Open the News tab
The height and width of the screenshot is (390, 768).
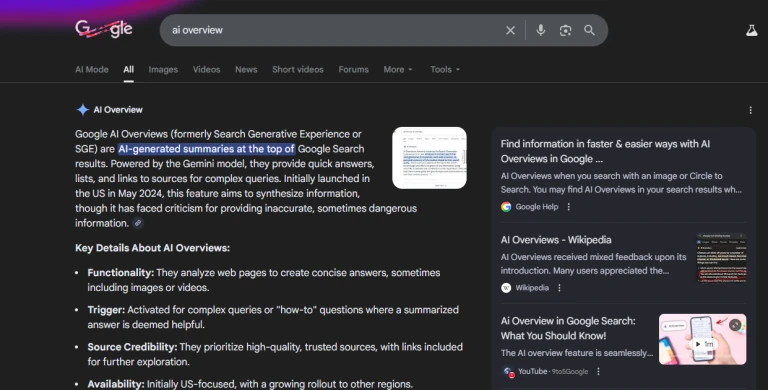[246, 70]
